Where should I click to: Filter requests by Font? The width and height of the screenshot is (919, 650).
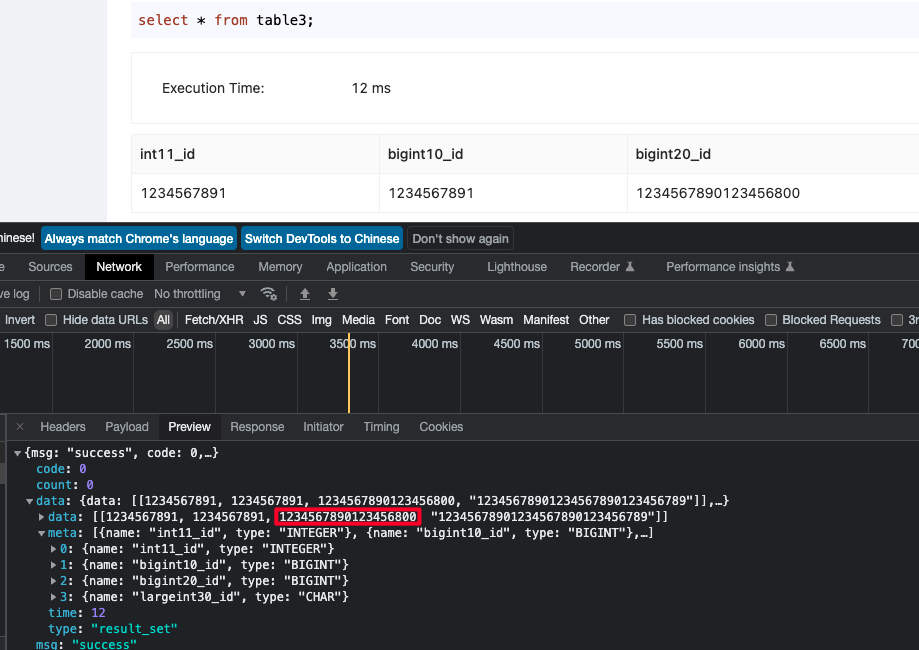coord(397,320)
